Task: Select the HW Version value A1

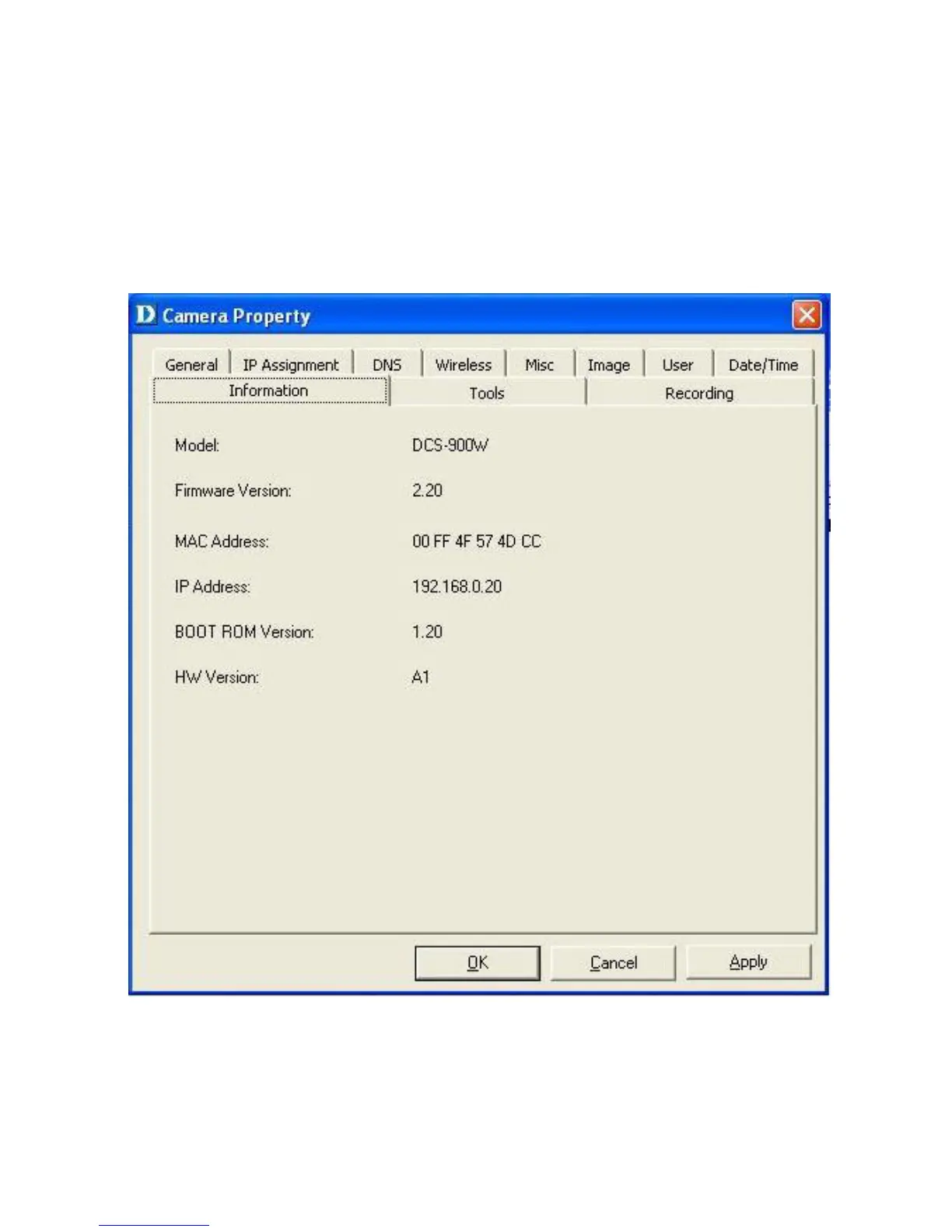Action: [x=420, y=677]
